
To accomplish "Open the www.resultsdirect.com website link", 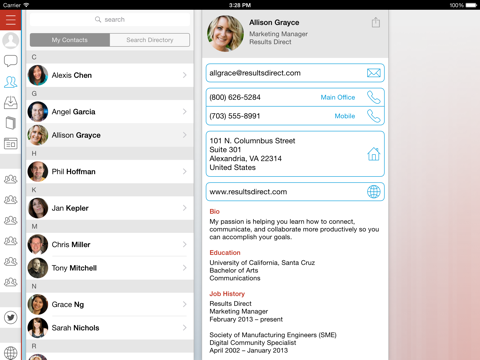I will pos(248,192).
